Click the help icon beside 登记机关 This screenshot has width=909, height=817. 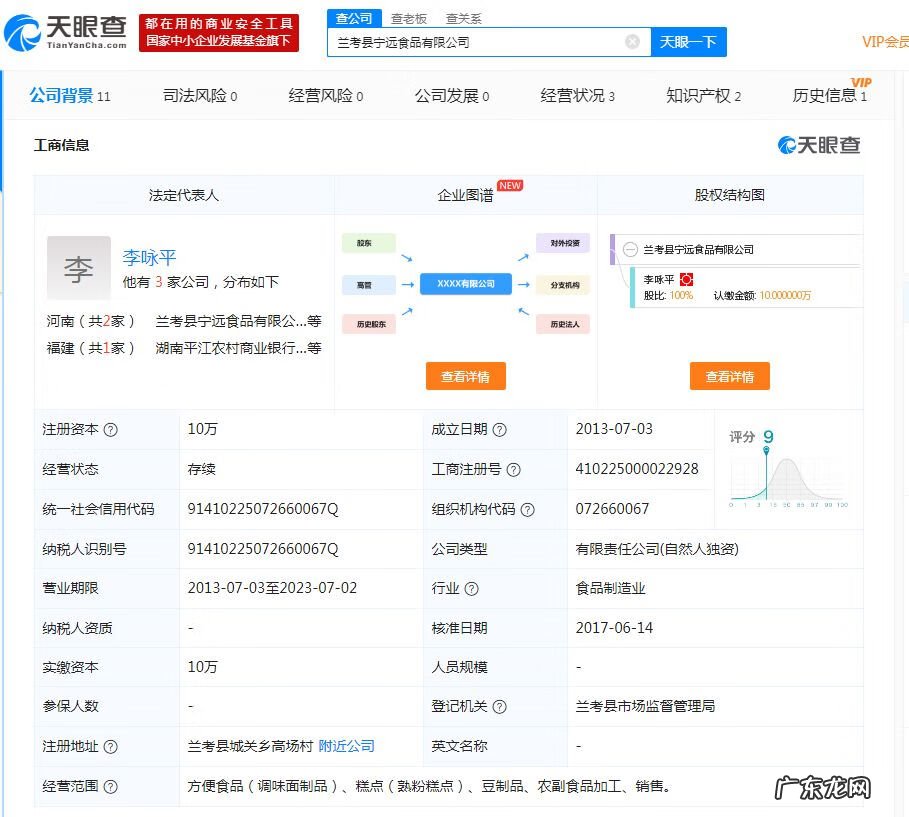click(500, 707)
